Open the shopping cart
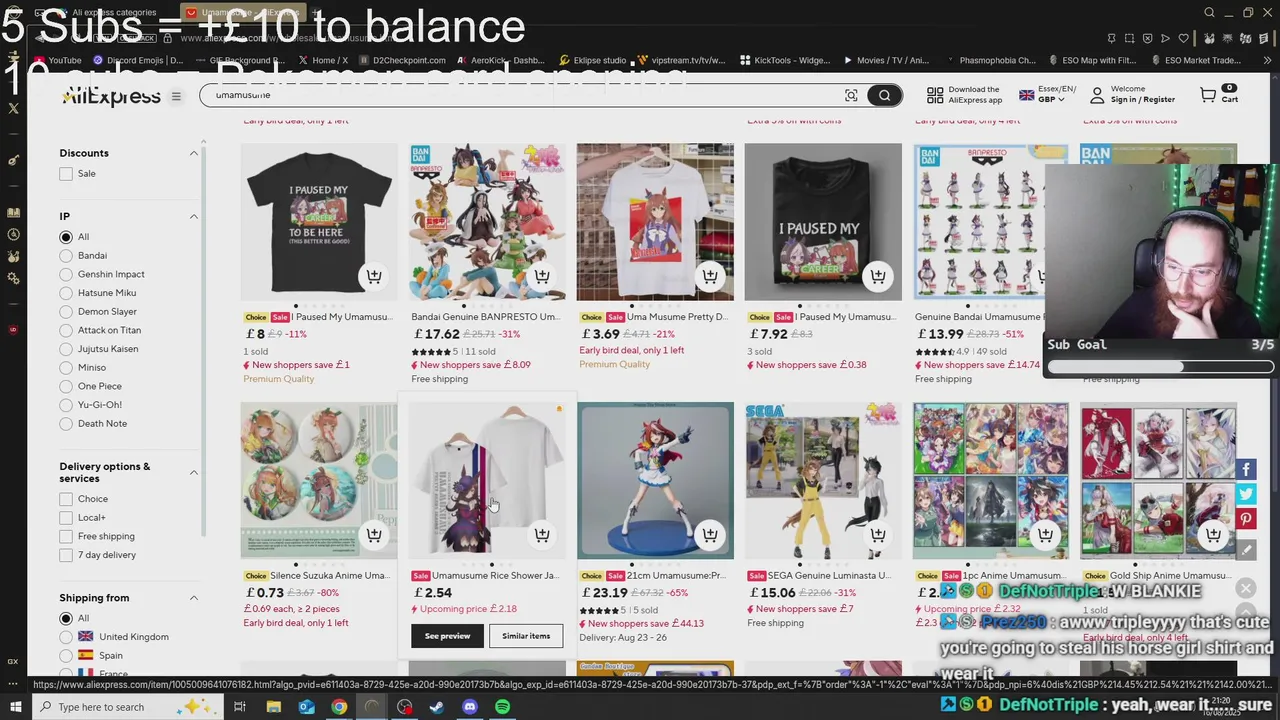Viewport: 1280px width, 720px height. pyautogui.click(x=1218, y=94)
